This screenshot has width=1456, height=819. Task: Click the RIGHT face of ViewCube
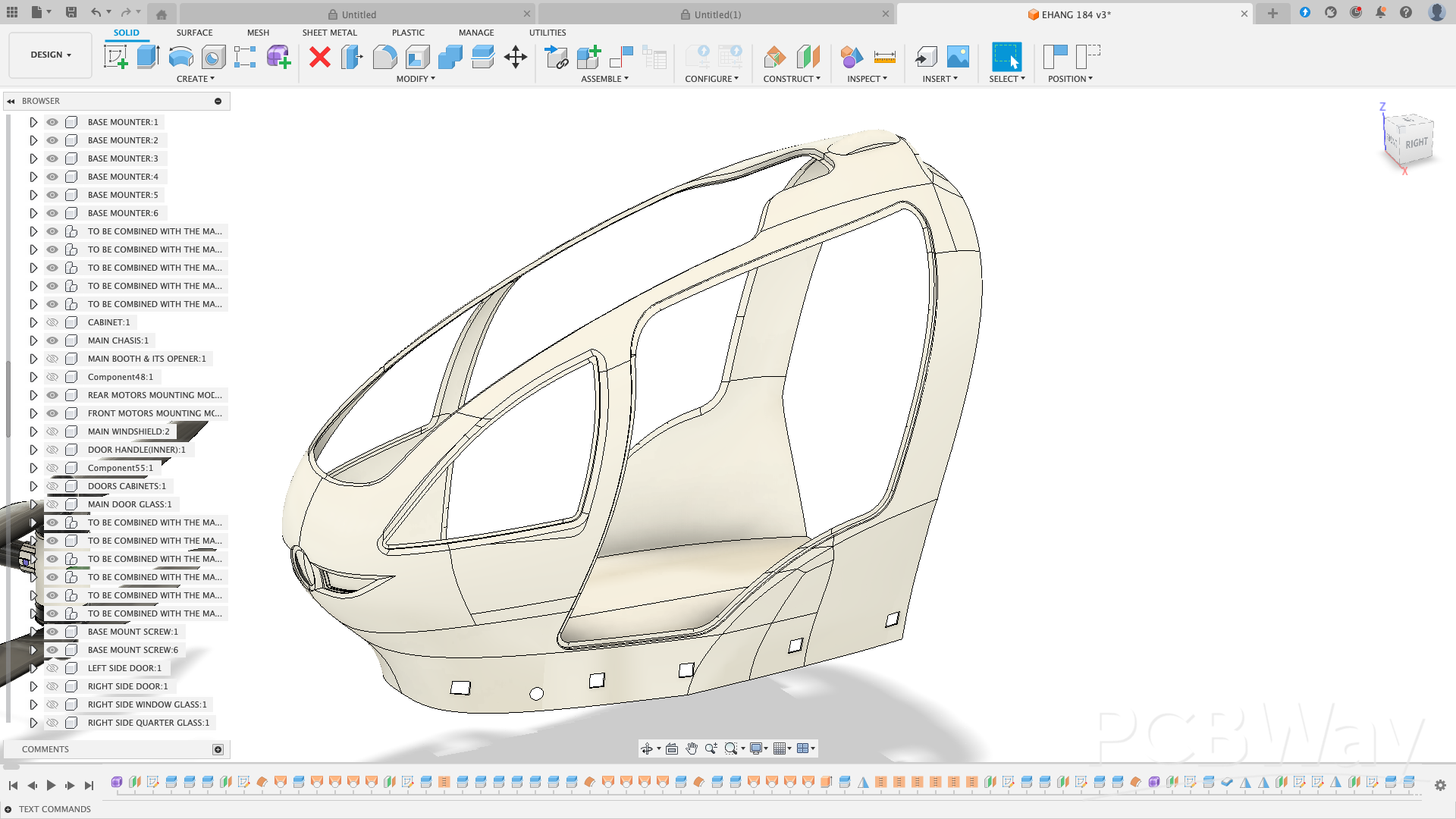[x=1415, y=143]
